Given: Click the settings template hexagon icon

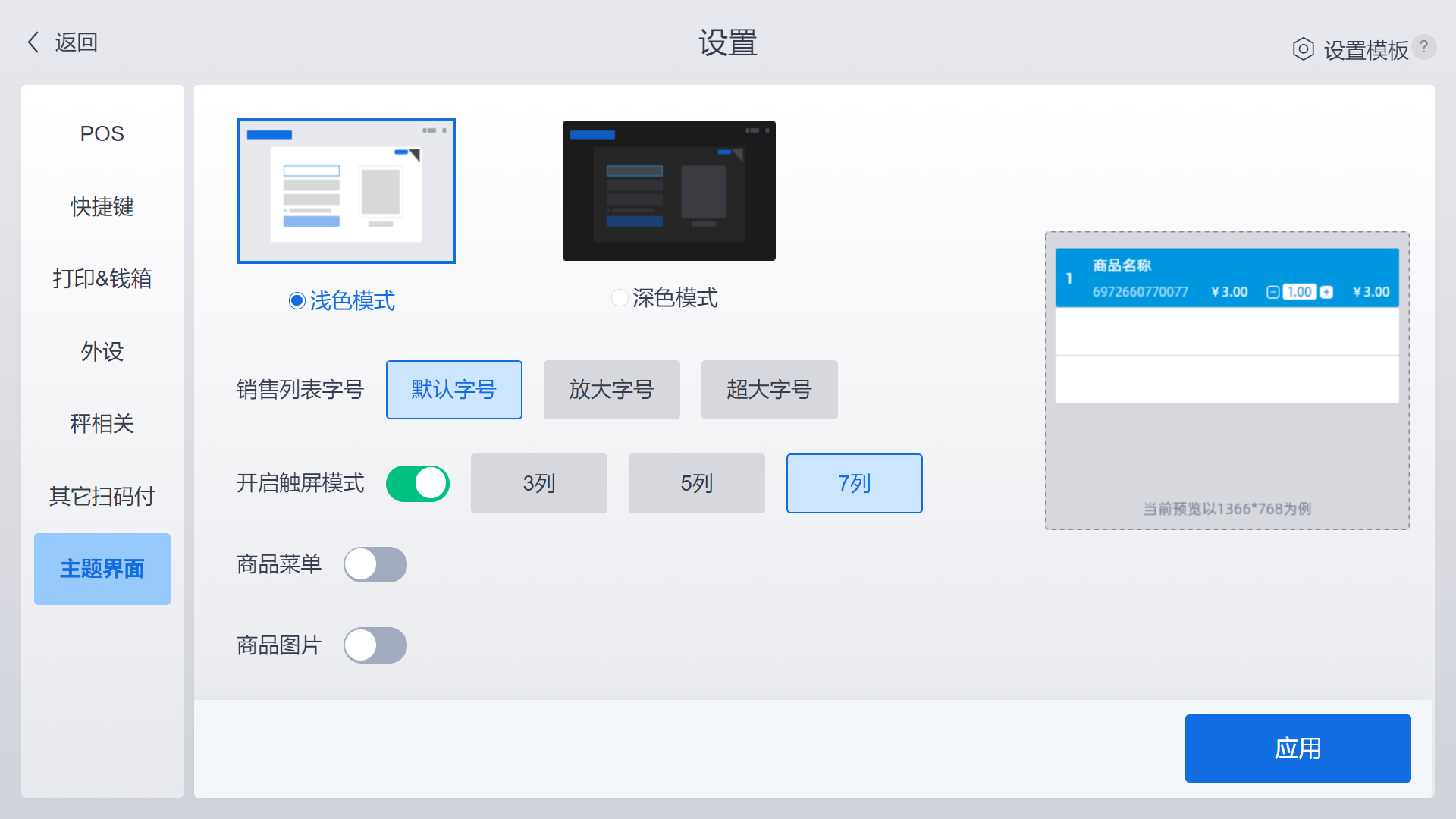Looking at the screenshot, I should click(x=1303, y=49).
